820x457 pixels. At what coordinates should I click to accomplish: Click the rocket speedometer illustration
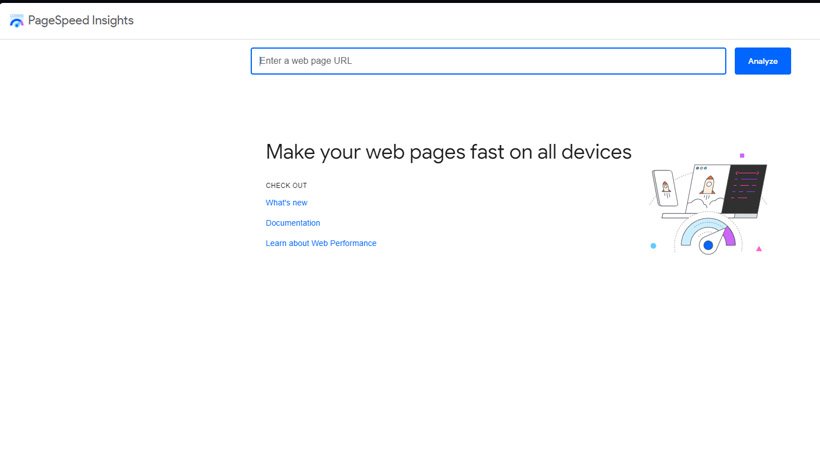pyautogui.click(x=708, y=204)
